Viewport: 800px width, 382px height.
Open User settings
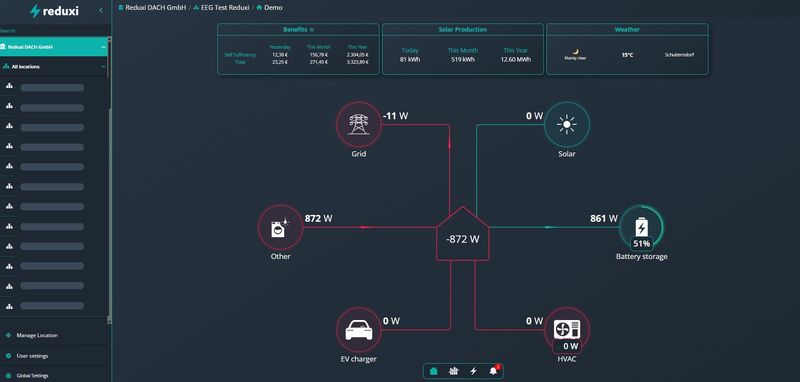coord(32,355)
